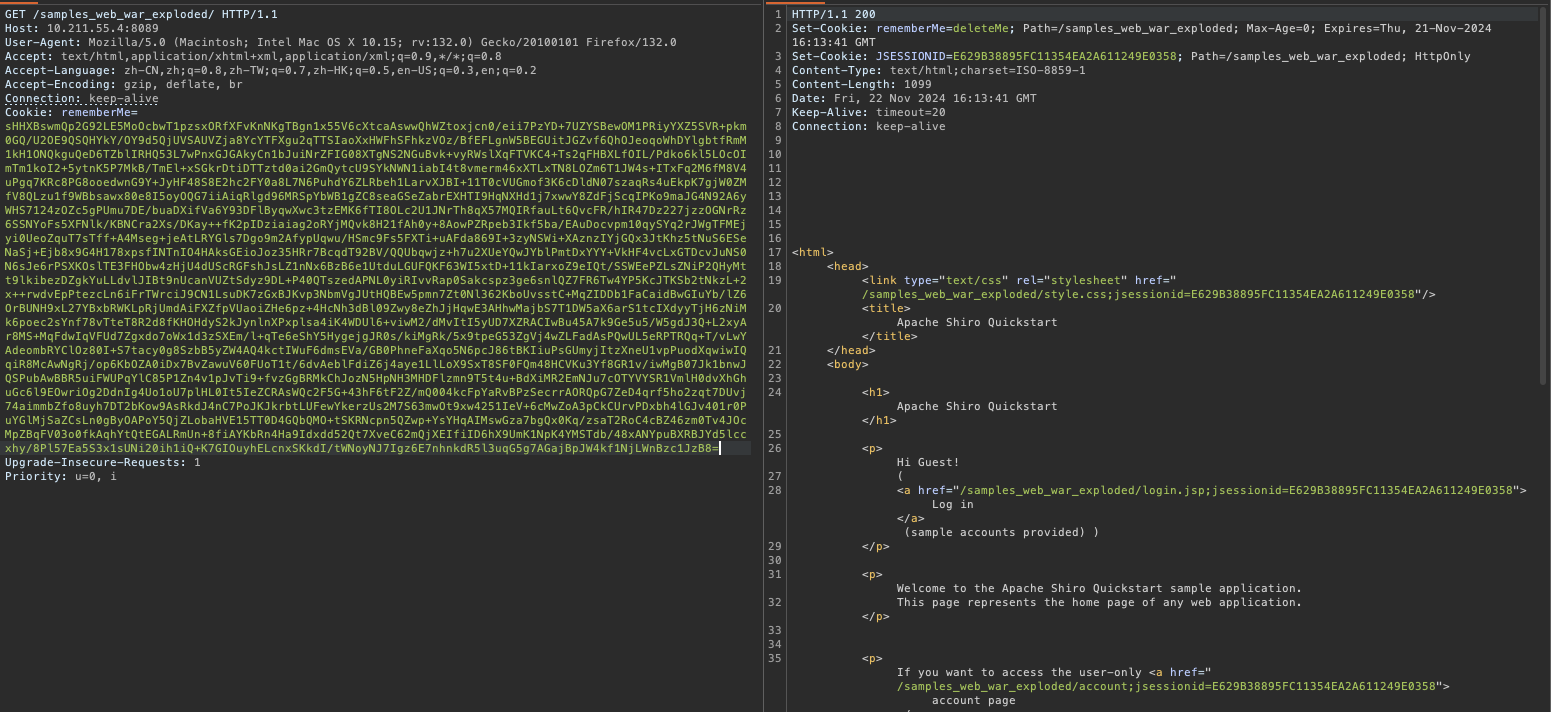The height and width of the screenshot is (712, 1551).
Task: Click the response pane vertical scrollbar
Action: 1545,195
